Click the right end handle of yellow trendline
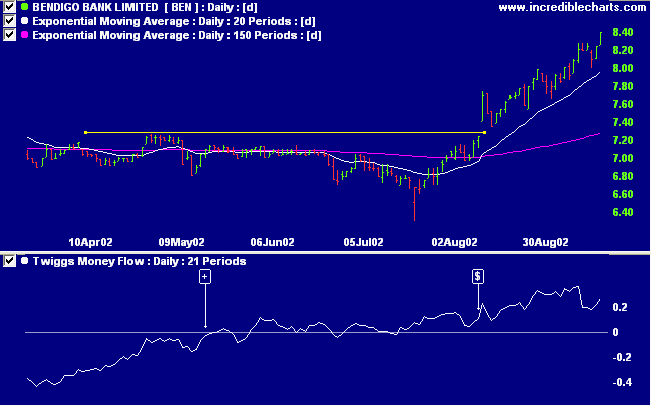Viewport: 651px width, 406px height. 485,133
